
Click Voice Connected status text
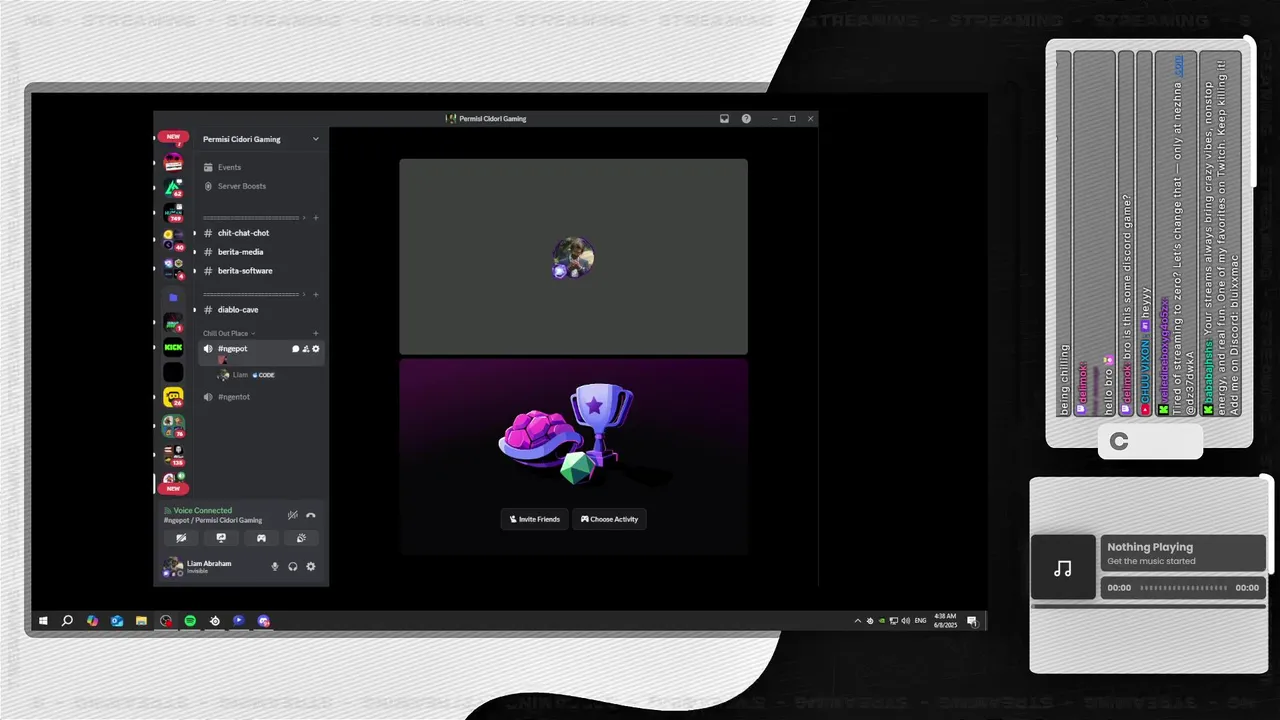[202, 510]
